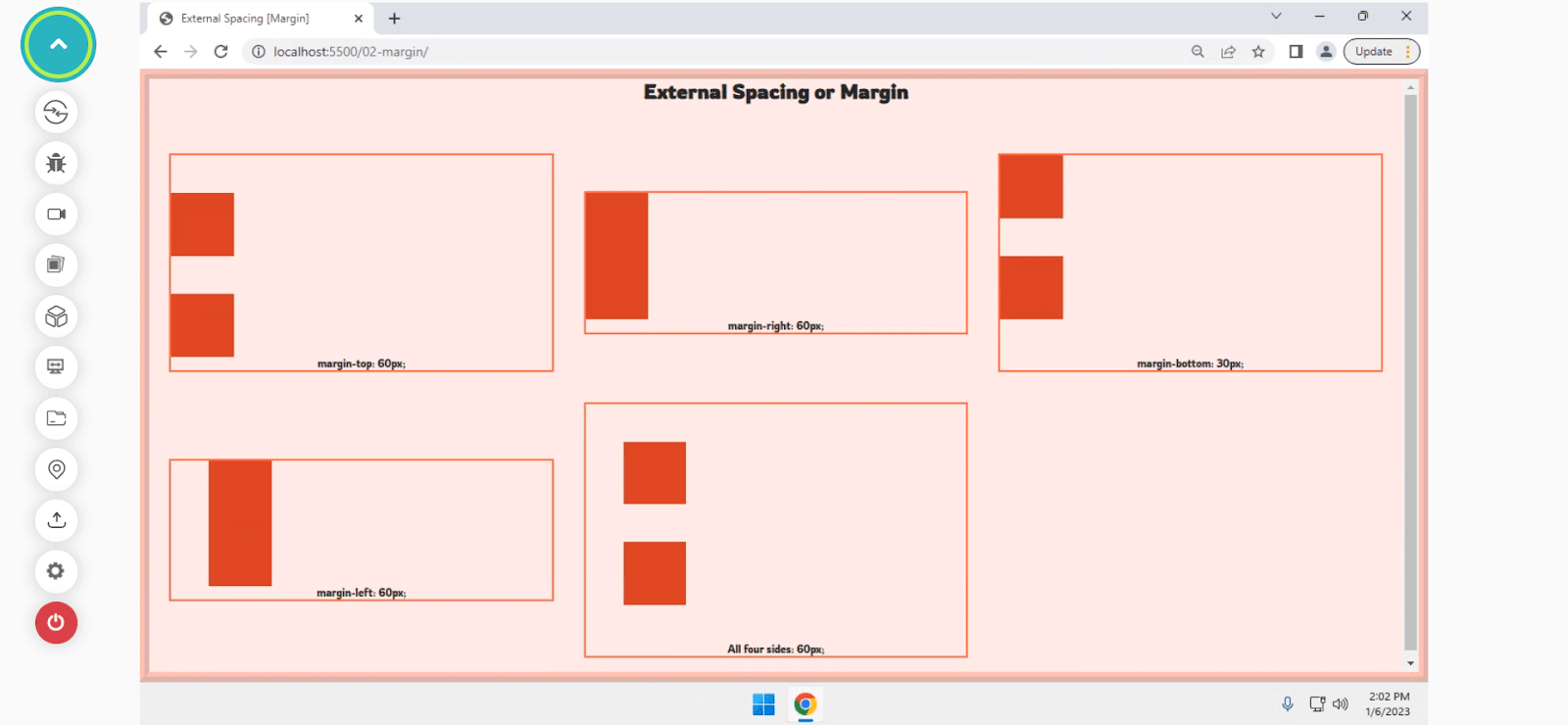The width and height of the screenshot is (1568, 725).
Task: Open the tab search dropdown chevron
Action: [1276, 16]
